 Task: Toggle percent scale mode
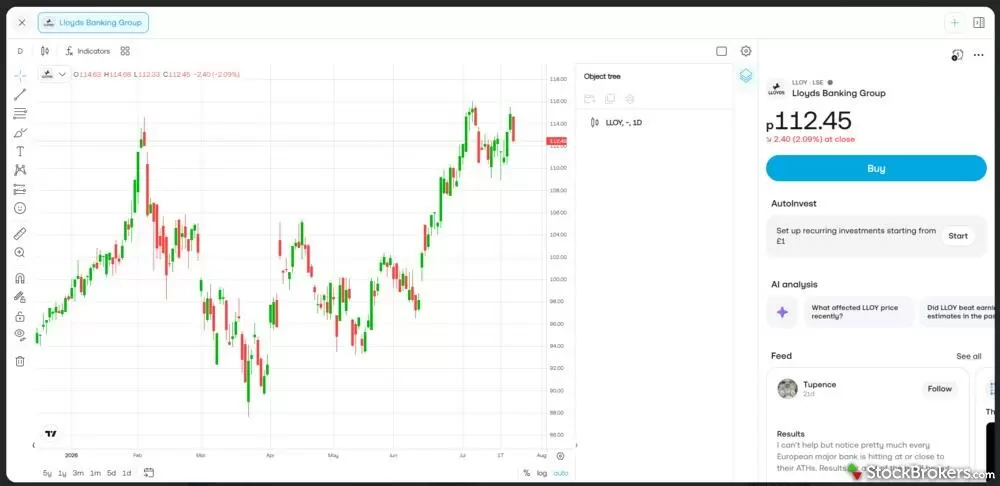pyautogui.click(x=527, y=473)
